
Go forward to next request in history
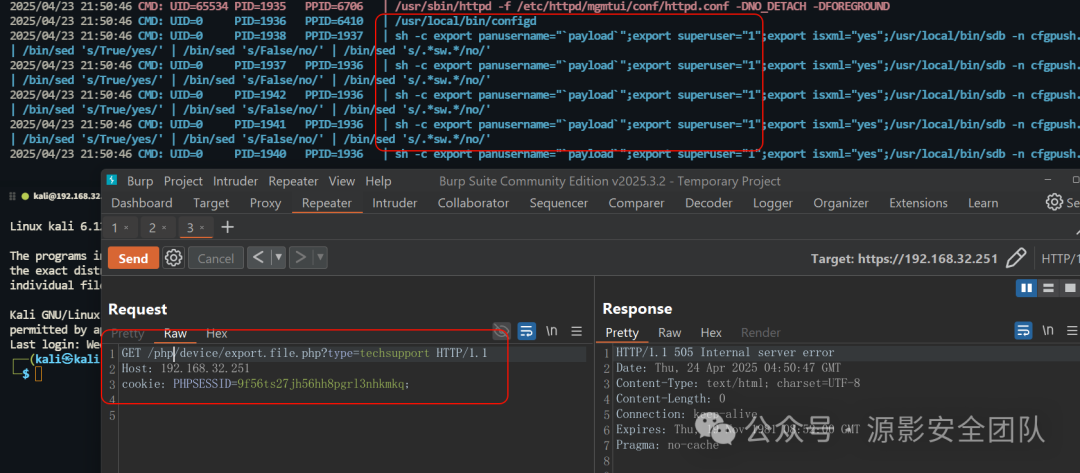(x=300, y=258)
